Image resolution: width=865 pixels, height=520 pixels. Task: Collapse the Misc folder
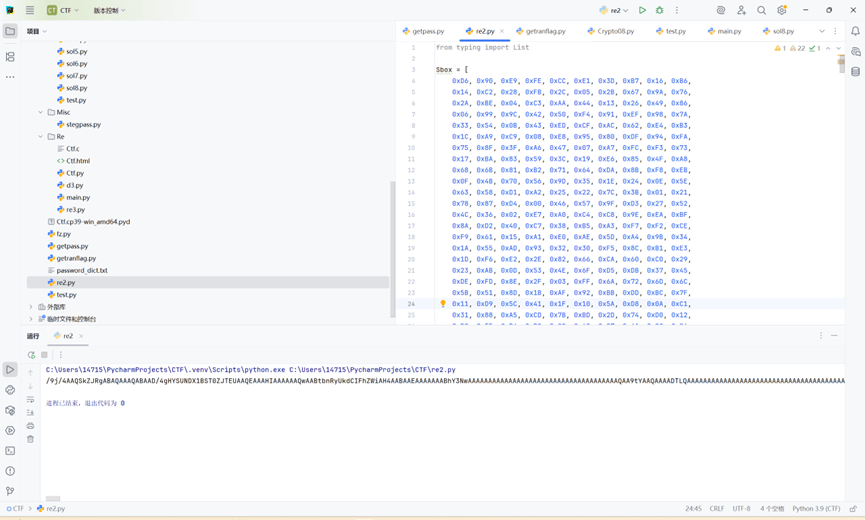pyautogui.click(x=40, y=112)
